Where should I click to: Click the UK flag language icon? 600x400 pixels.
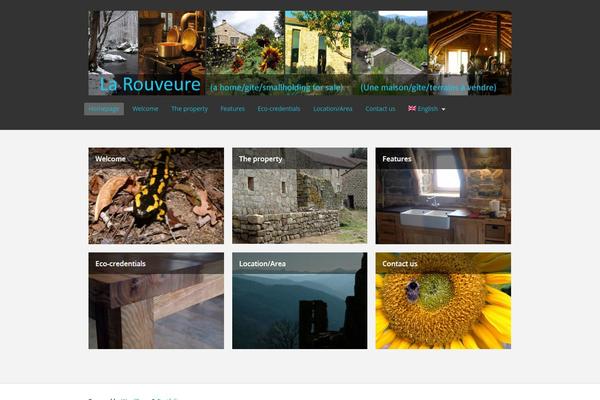412,108
